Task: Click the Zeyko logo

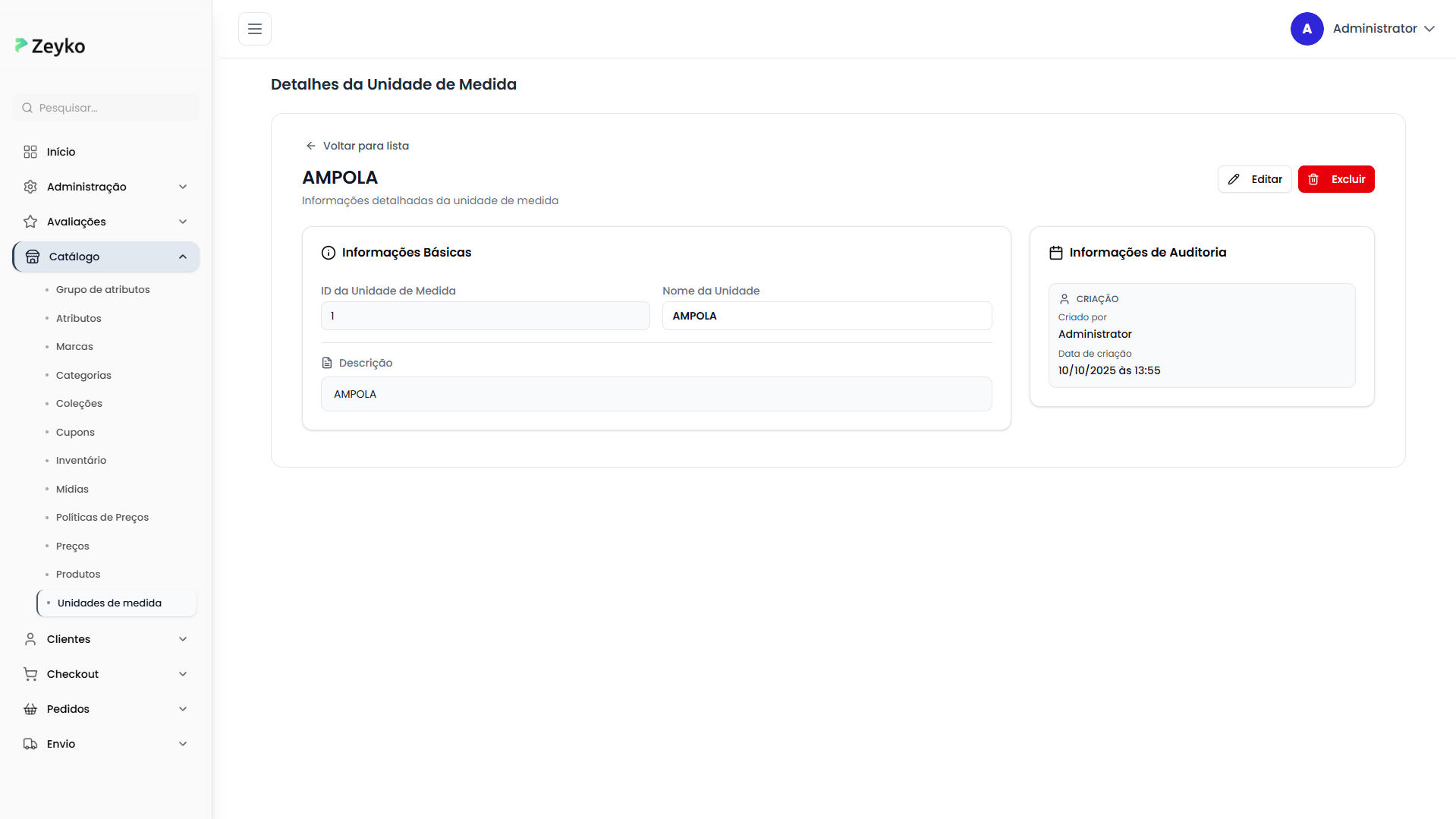Action: coord(50,46)
